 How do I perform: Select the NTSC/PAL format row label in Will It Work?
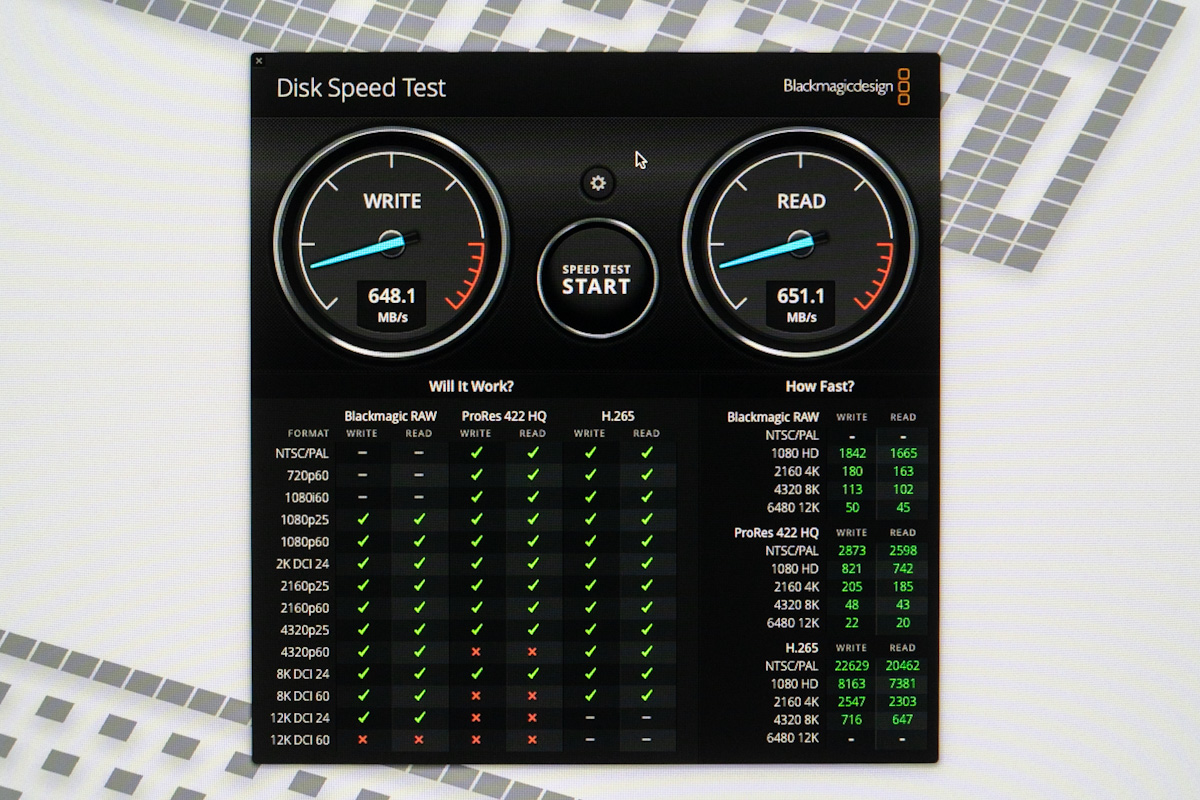coord(302,453)
